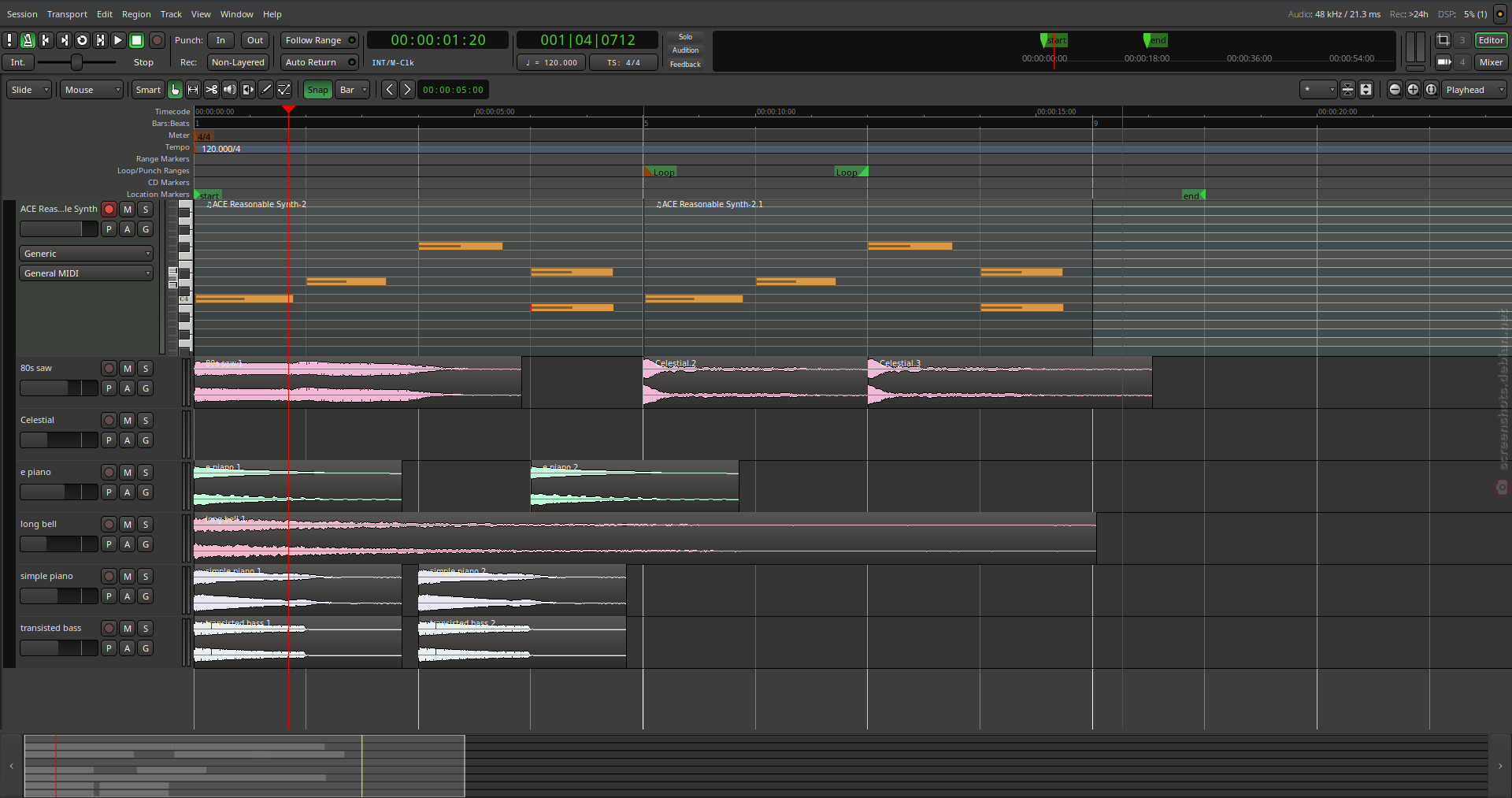This screenshot has height=798, width=1512.
Task: Click the play range/selection button
Action: [x=100, y=40]
